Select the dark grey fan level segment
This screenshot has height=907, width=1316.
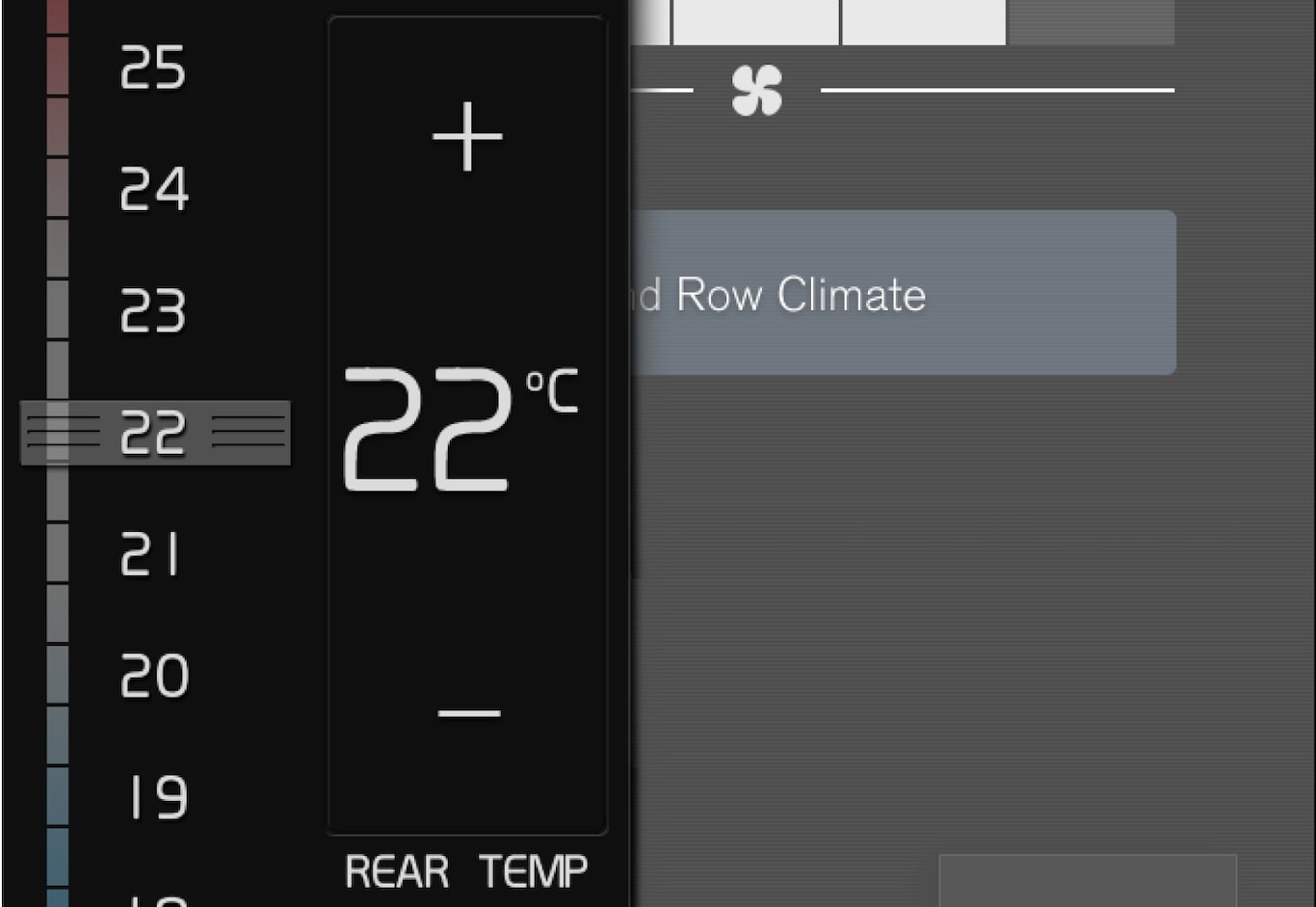tap(1091, 21)
